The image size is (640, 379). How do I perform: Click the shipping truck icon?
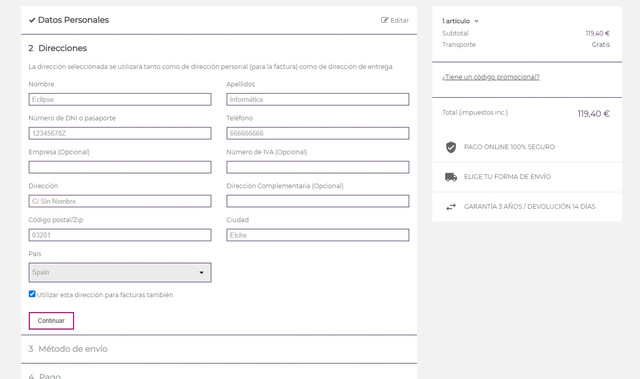click(x=451, y=177)
